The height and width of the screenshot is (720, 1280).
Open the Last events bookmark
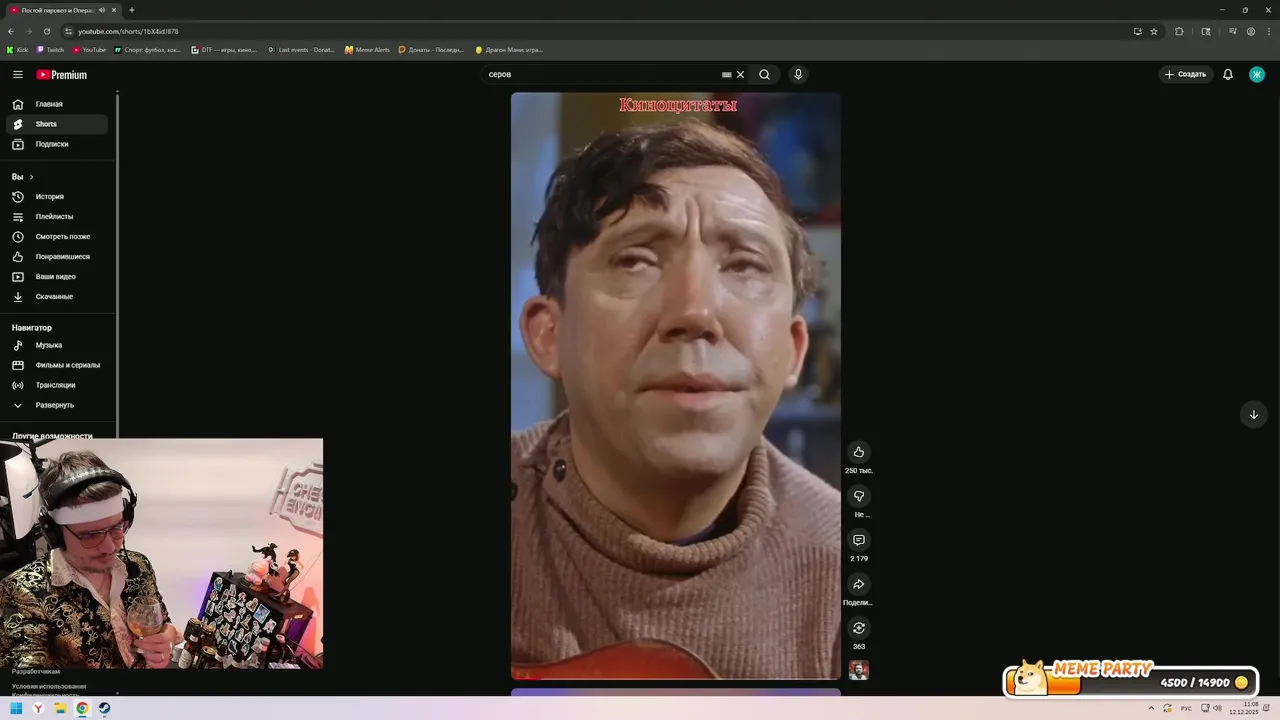300,49
